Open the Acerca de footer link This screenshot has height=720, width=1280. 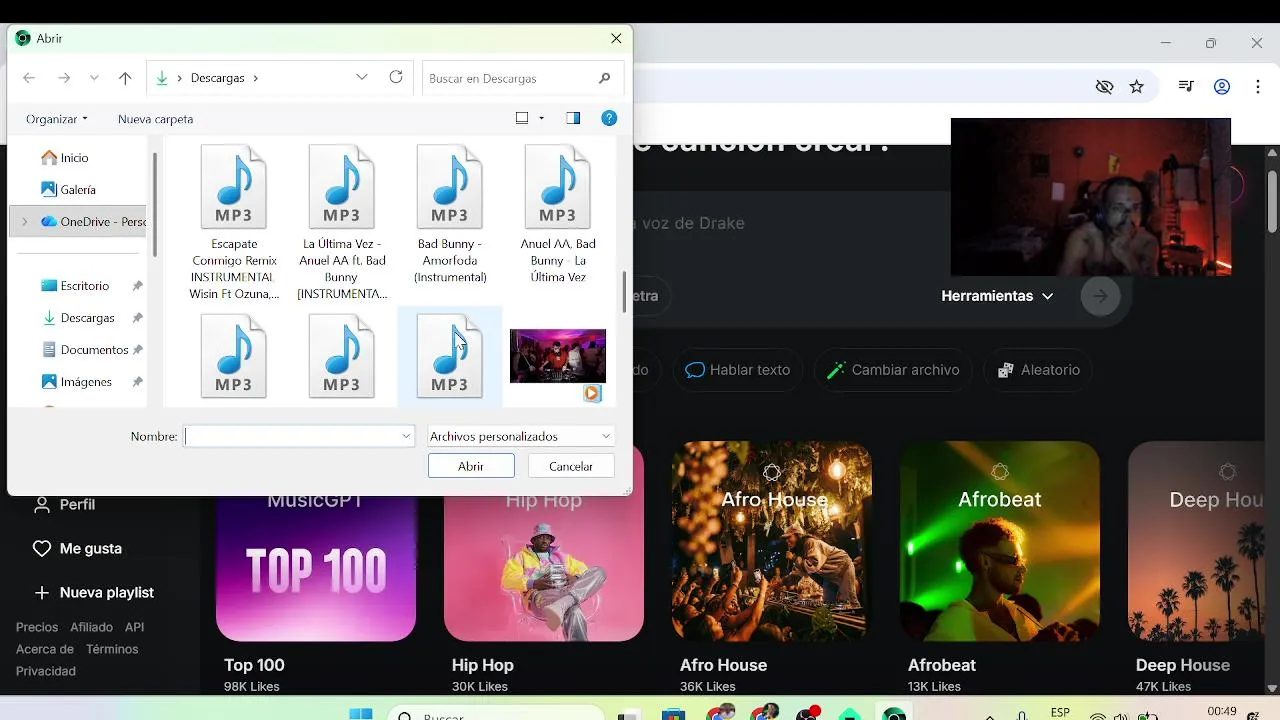[45, 649]
